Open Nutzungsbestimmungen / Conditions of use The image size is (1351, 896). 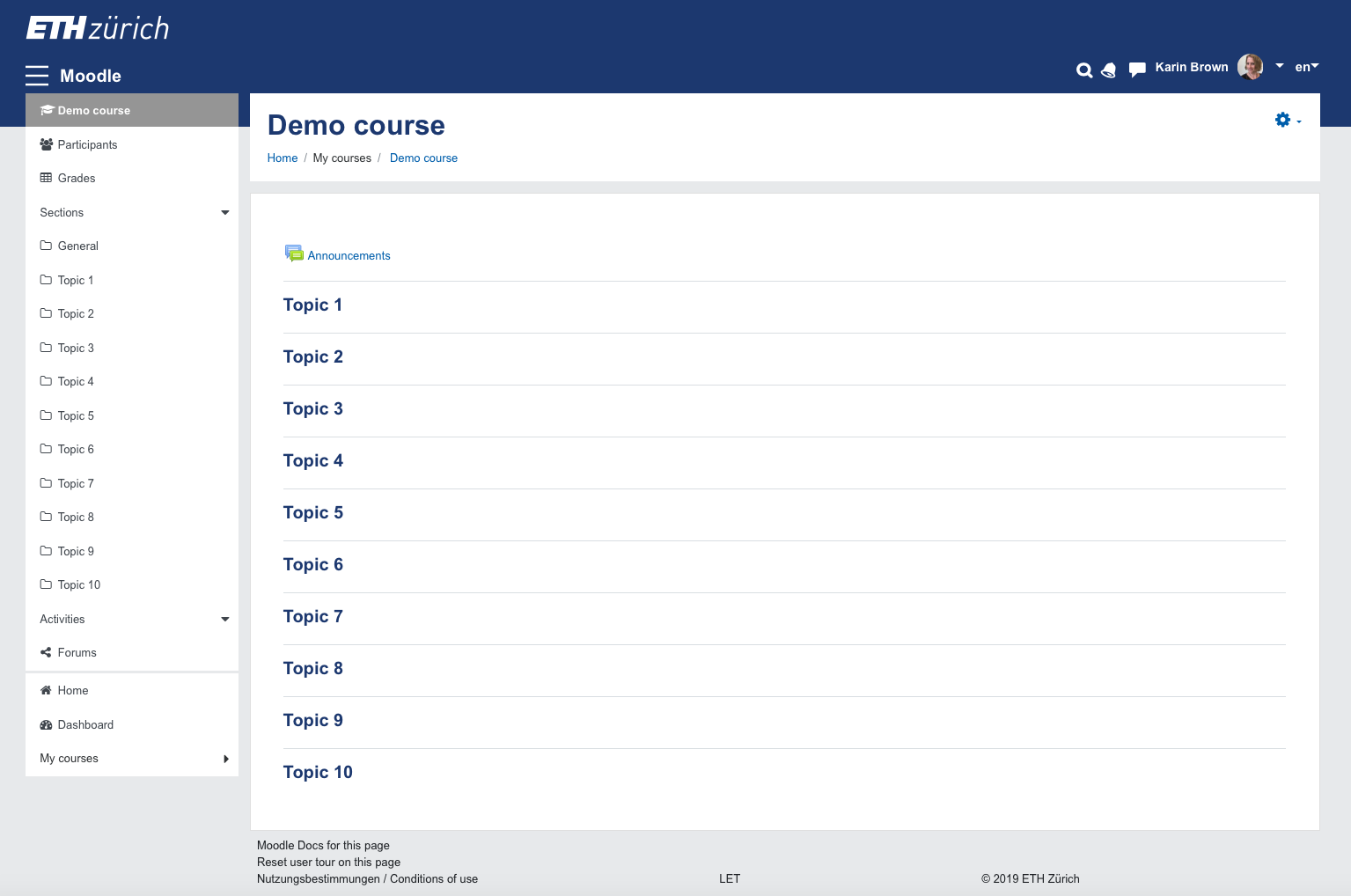click(367, 879)
